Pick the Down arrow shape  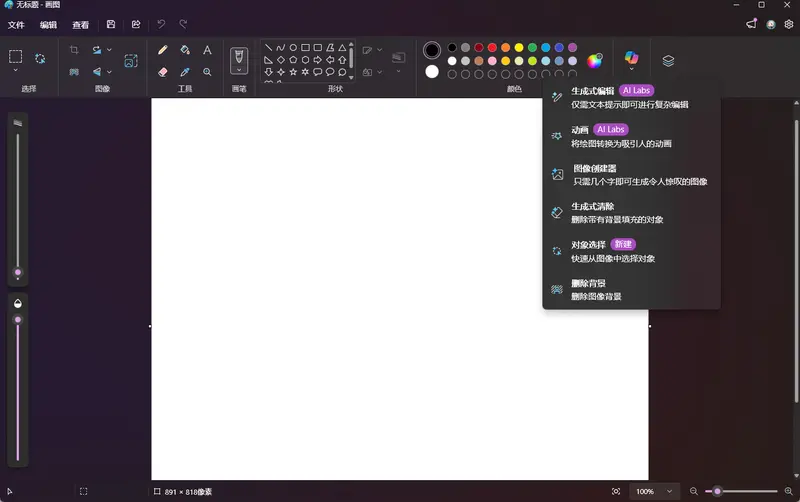point(268,72)
